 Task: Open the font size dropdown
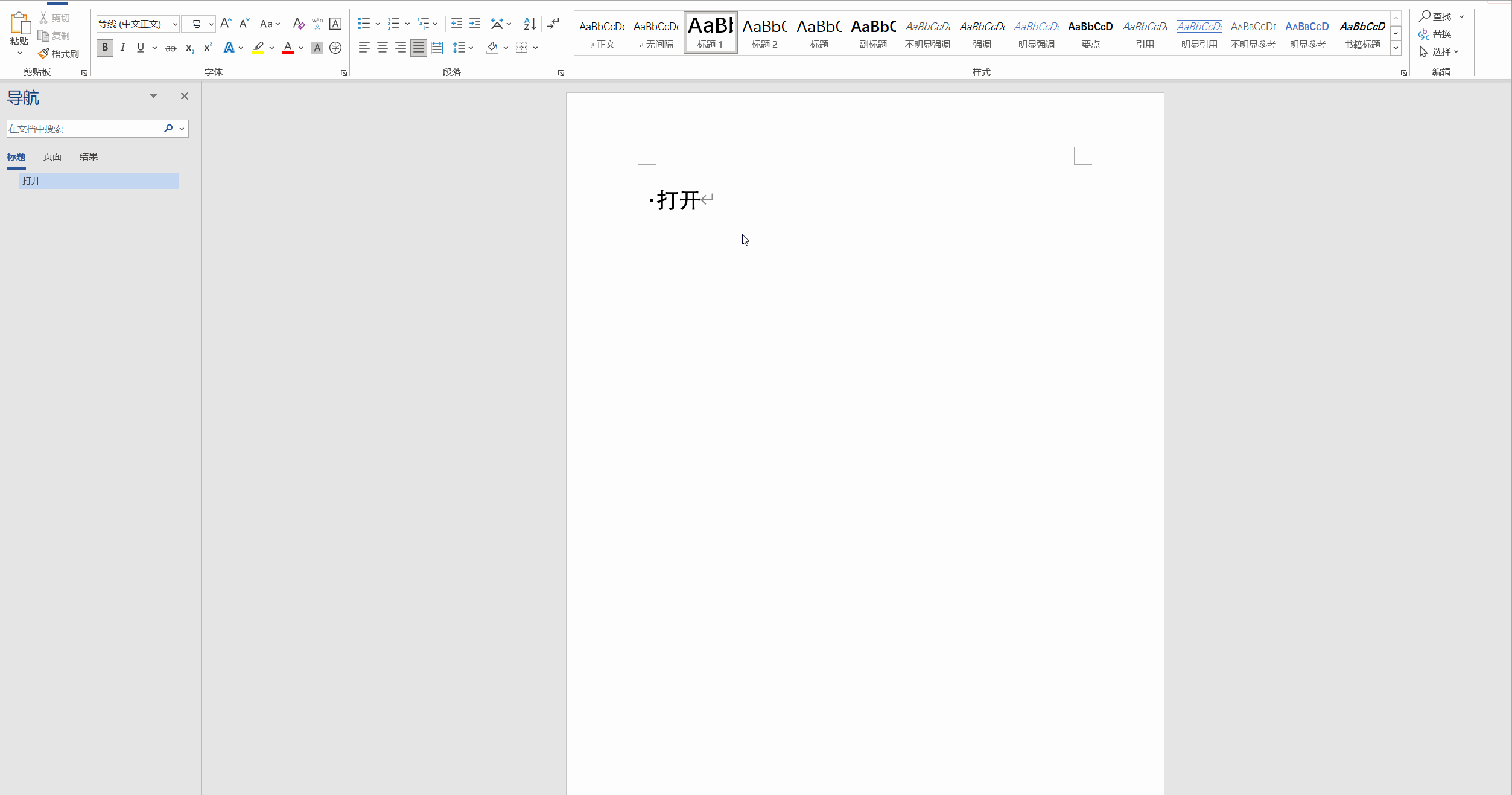211,24
